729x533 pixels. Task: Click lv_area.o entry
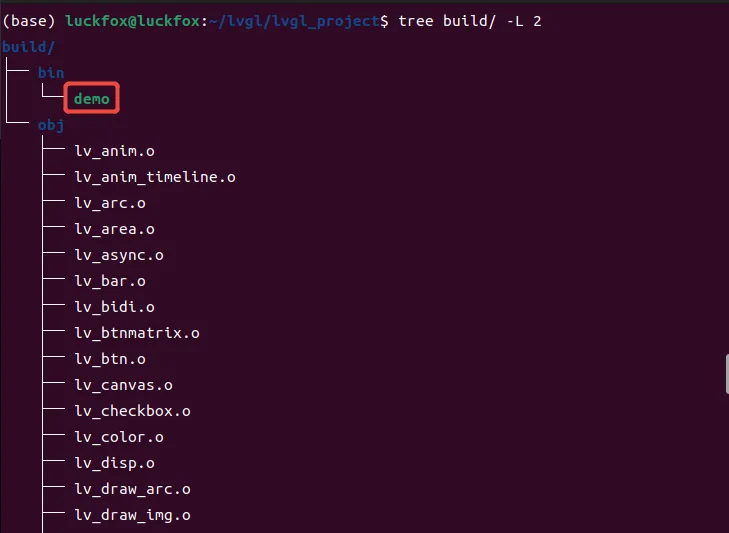tap(114, 229)
